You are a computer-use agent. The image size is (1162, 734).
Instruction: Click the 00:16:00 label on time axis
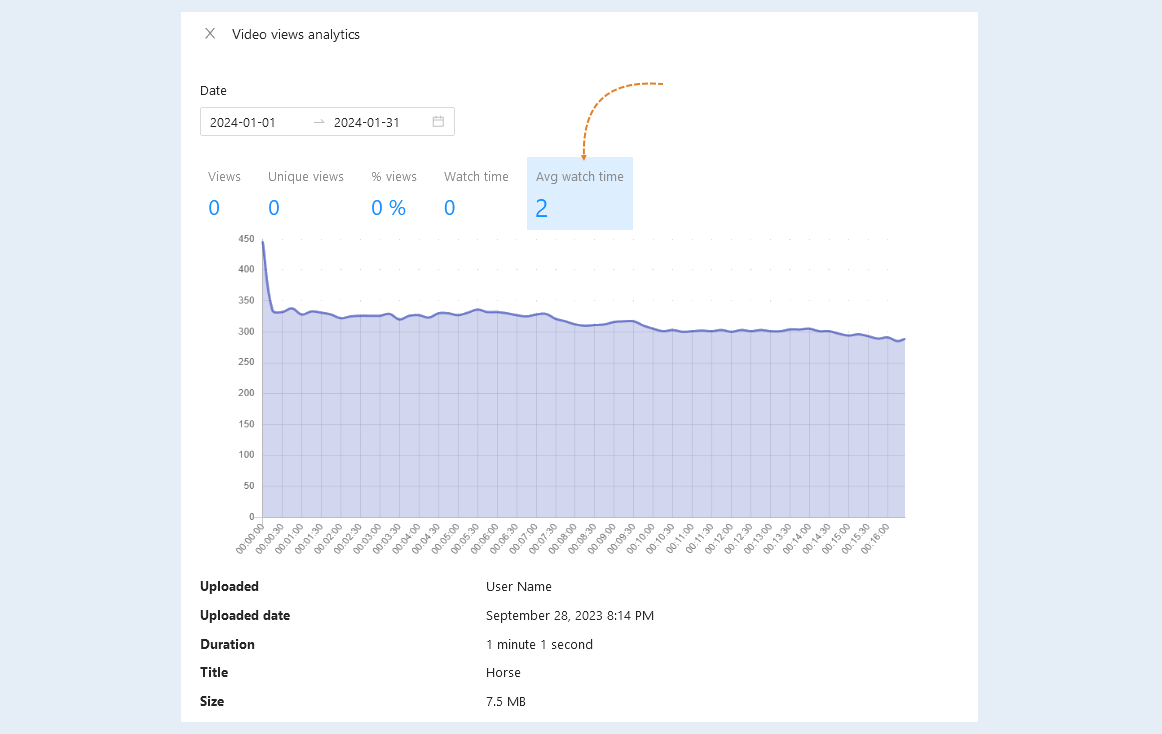click(875, 538)
